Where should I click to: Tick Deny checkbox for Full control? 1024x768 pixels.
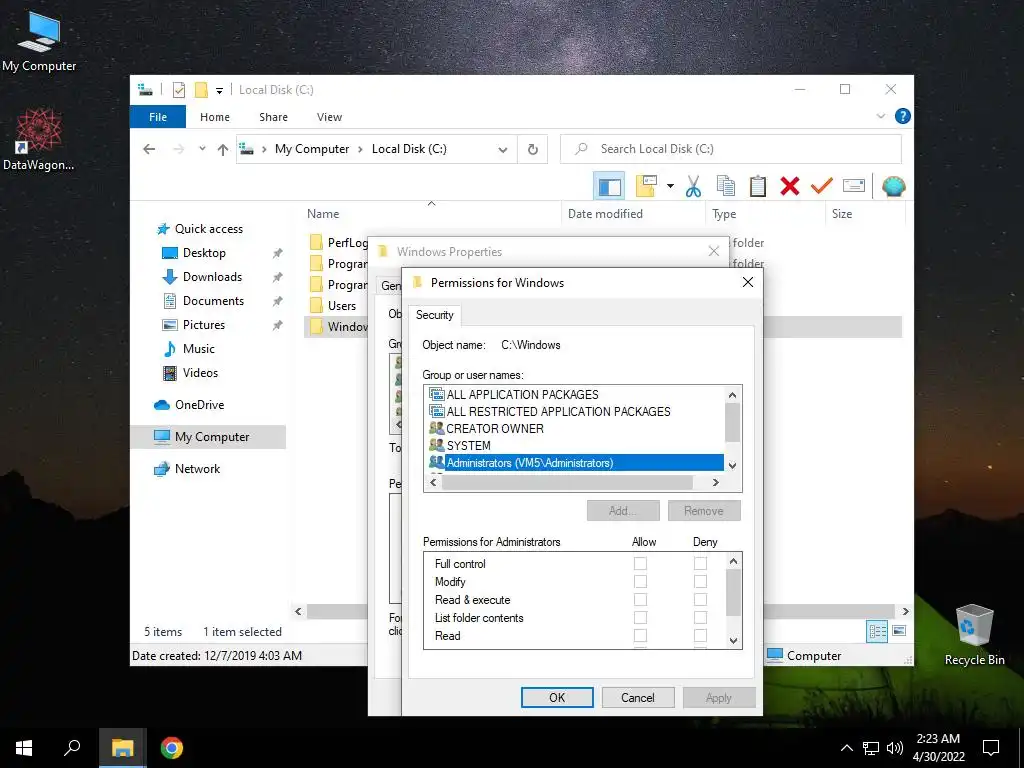tap(700, 563)
